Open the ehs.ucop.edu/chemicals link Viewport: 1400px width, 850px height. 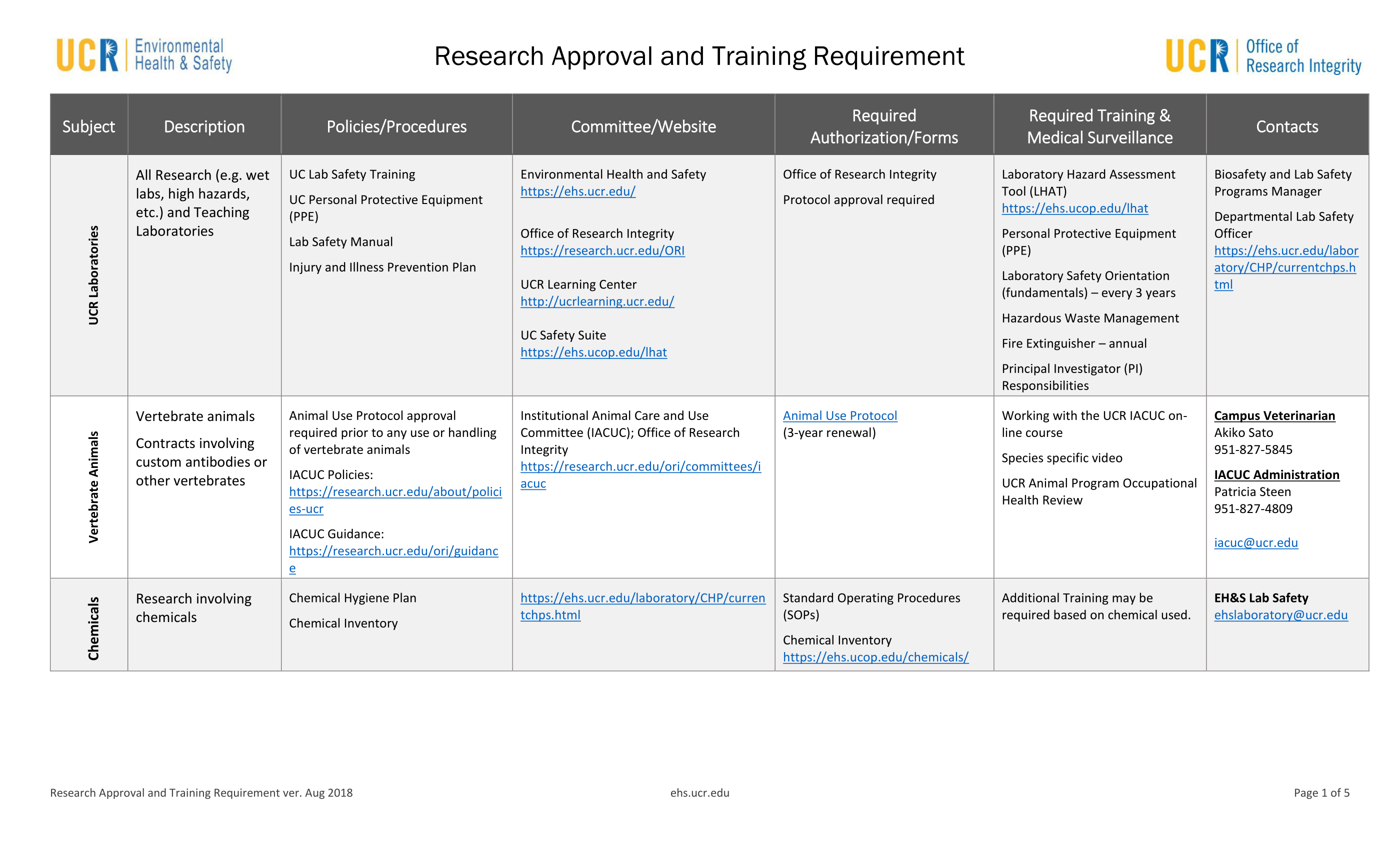(x=875, y=657)
